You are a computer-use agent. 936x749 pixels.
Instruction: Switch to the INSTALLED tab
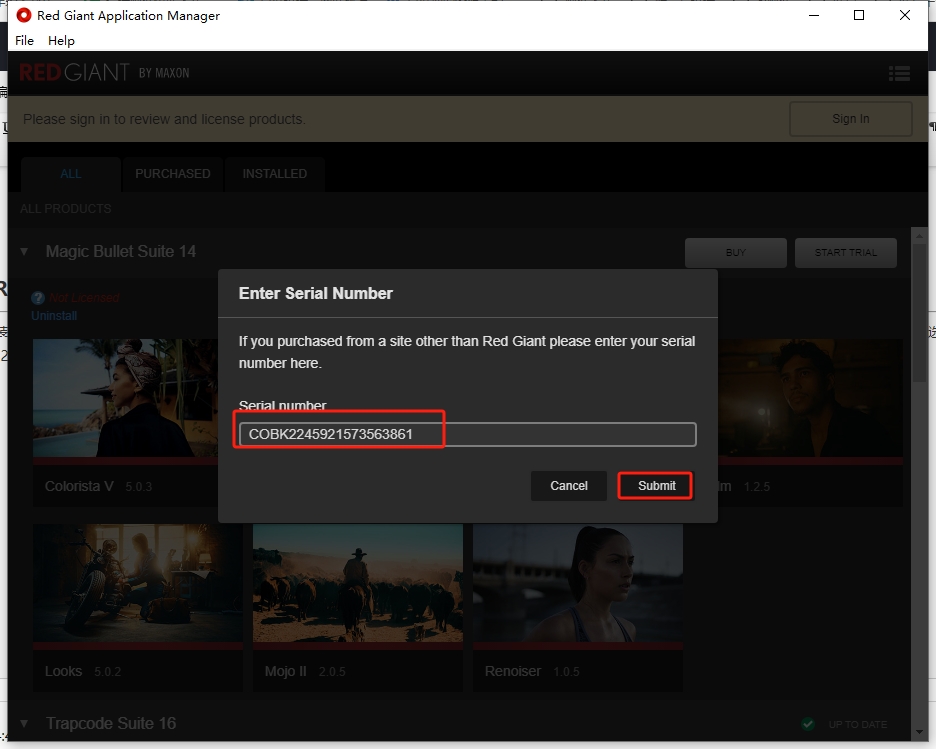pos(275,174)
